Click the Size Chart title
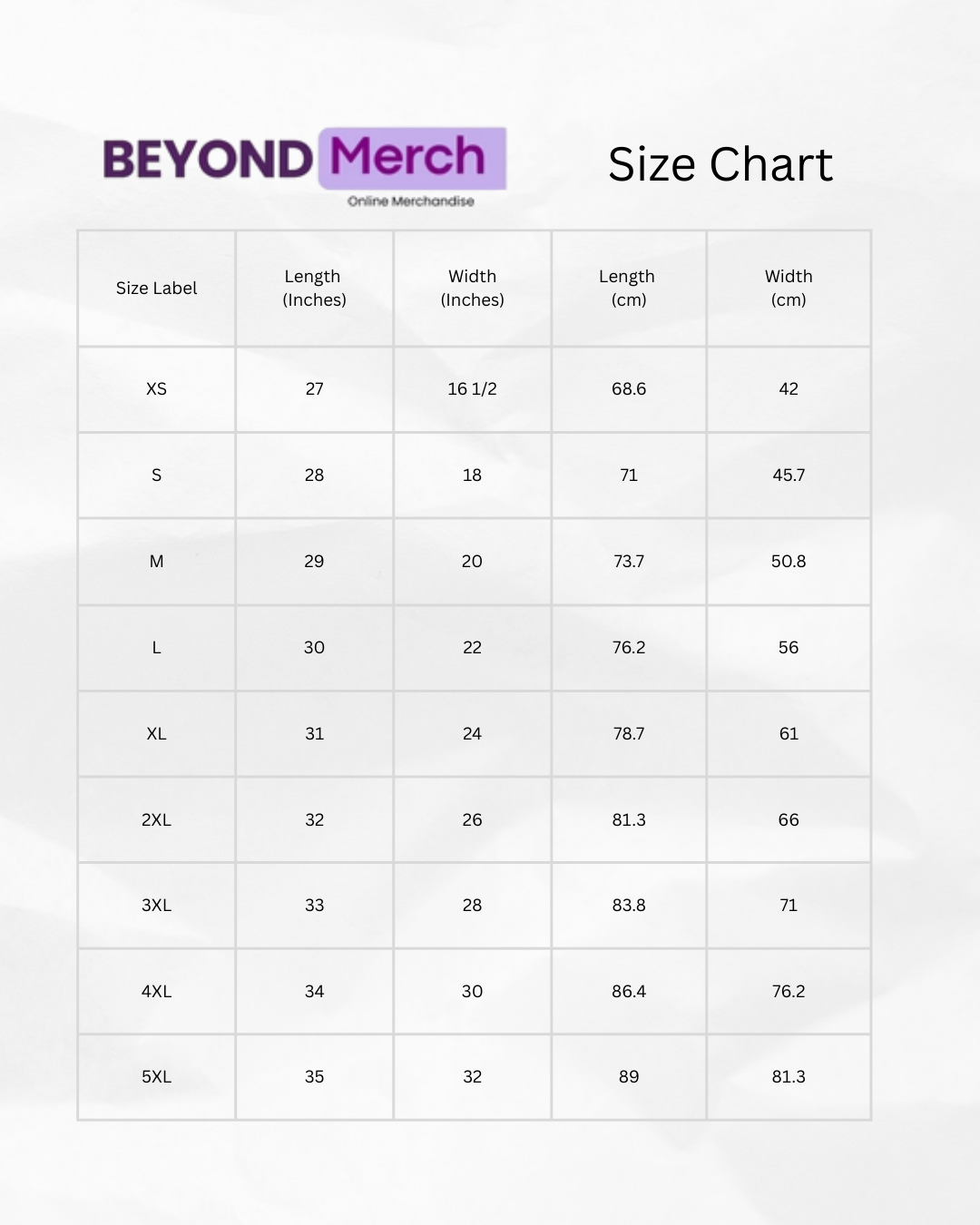 [x=720, y=164]
